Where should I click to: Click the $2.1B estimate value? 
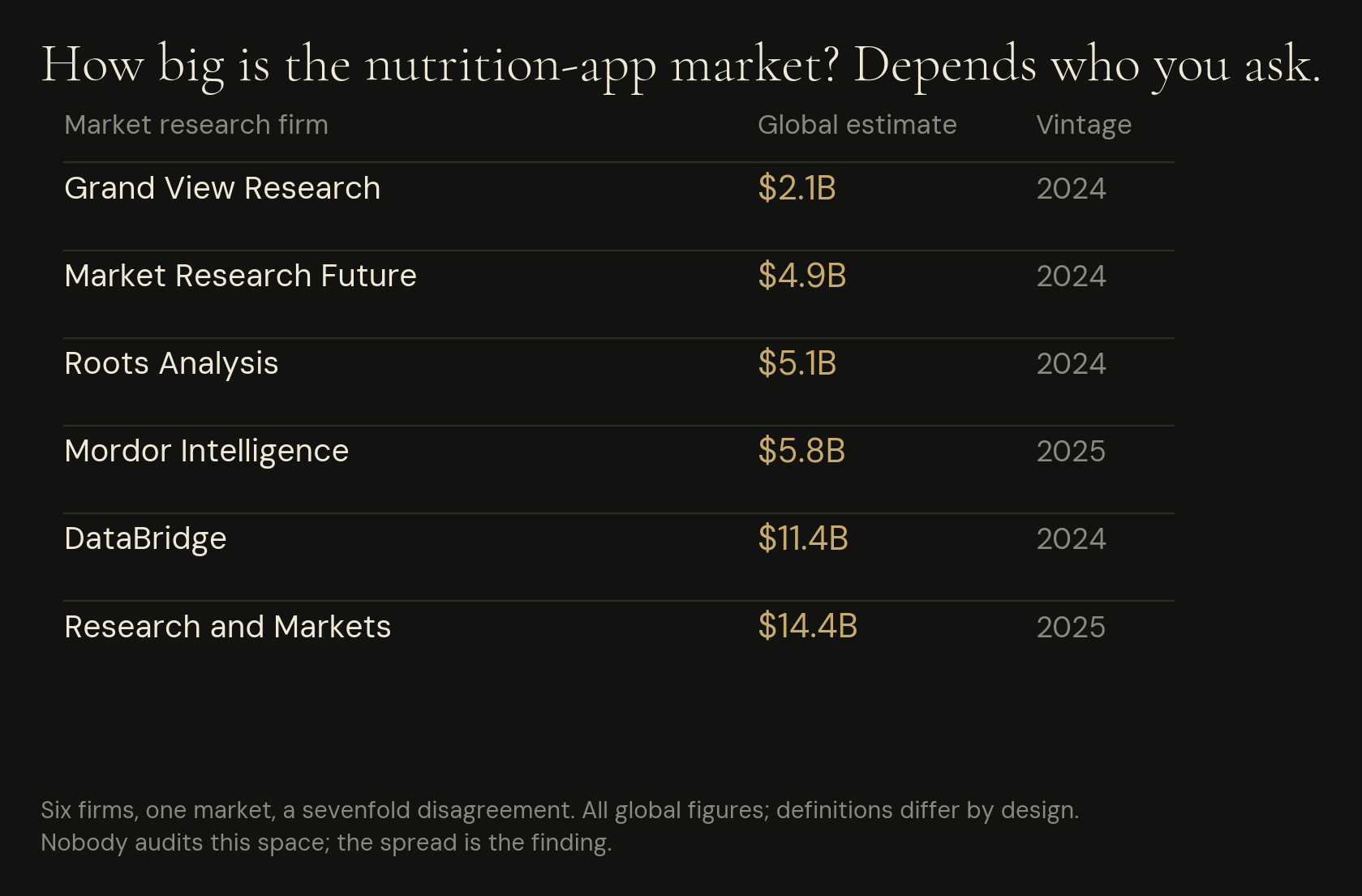click(797, 188)
